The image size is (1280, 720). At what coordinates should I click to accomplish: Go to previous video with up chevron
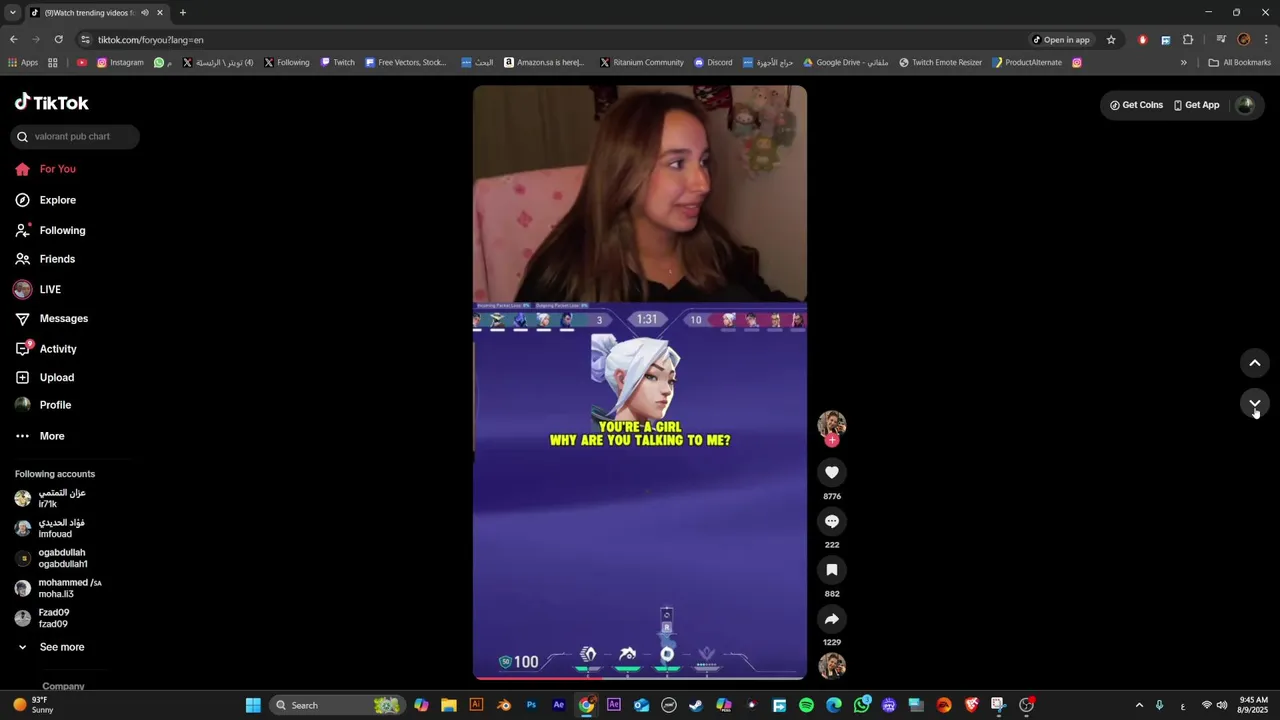point(1255,363)
